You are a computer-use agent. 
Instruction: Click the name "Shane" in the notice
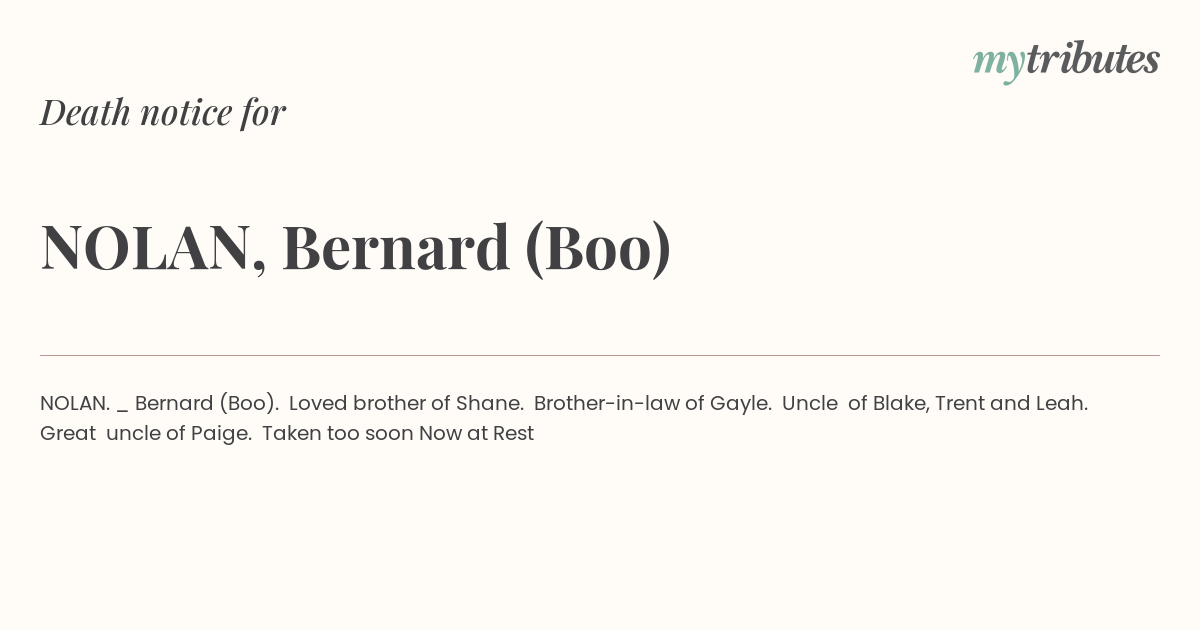coord(487,404)
